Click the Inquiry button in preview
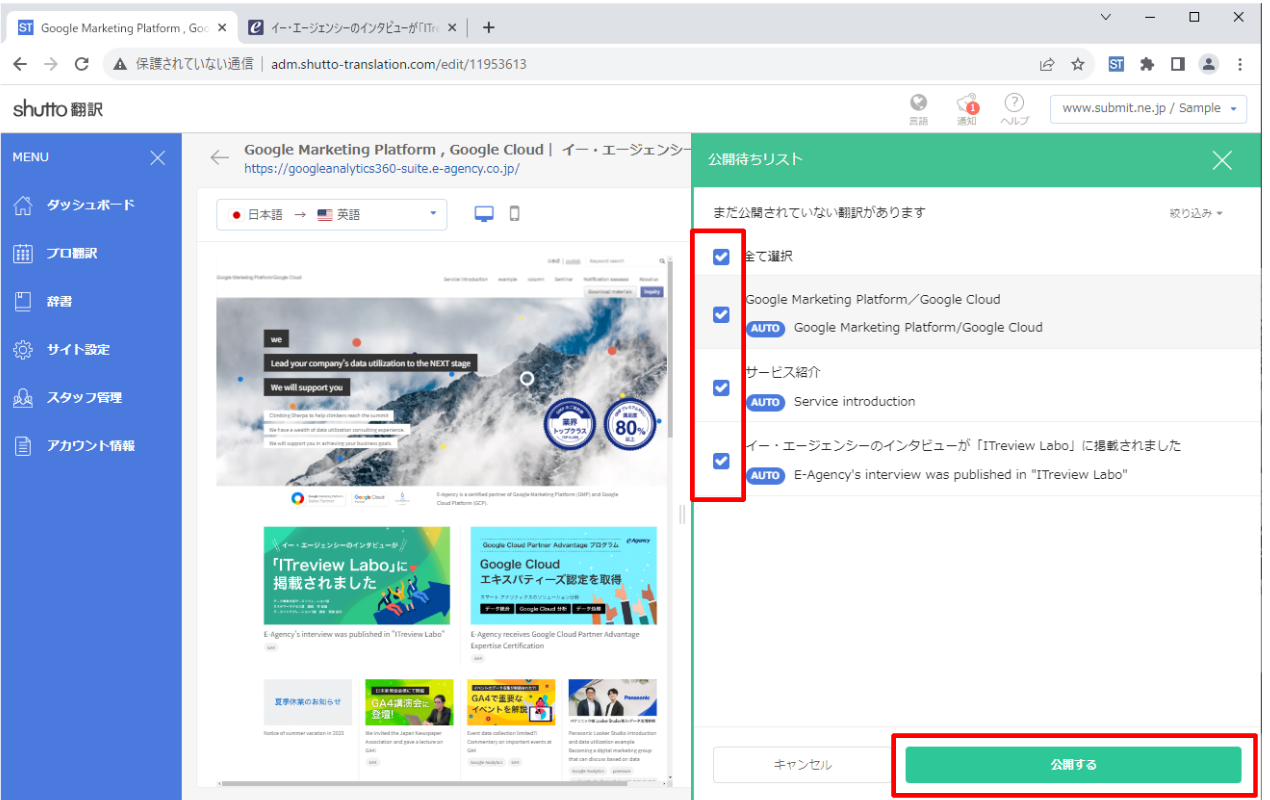Screen dimensions: 1270x800 pyautogui.click(x=652, y=292)
